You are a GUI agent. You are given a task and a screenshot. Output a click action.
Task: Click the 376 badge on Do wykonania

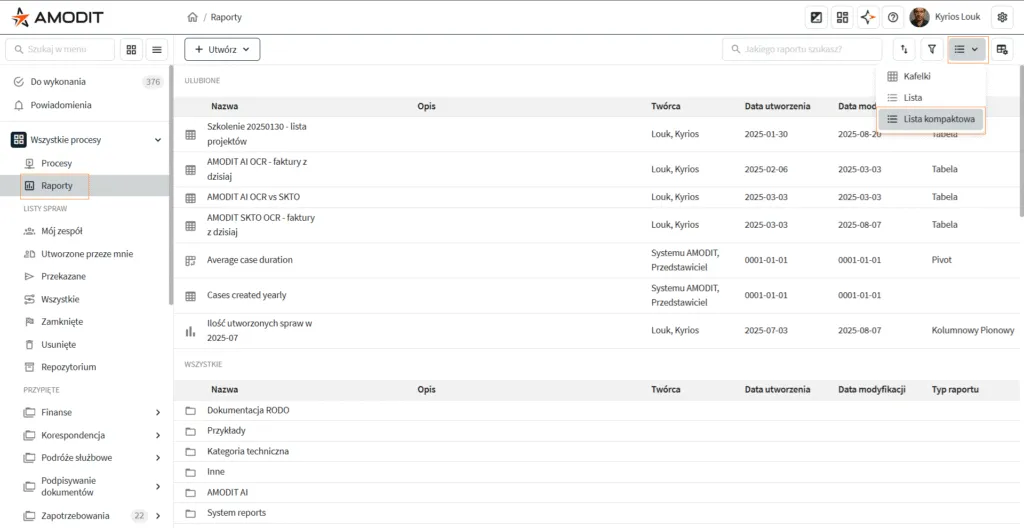(x=153, y=82)
